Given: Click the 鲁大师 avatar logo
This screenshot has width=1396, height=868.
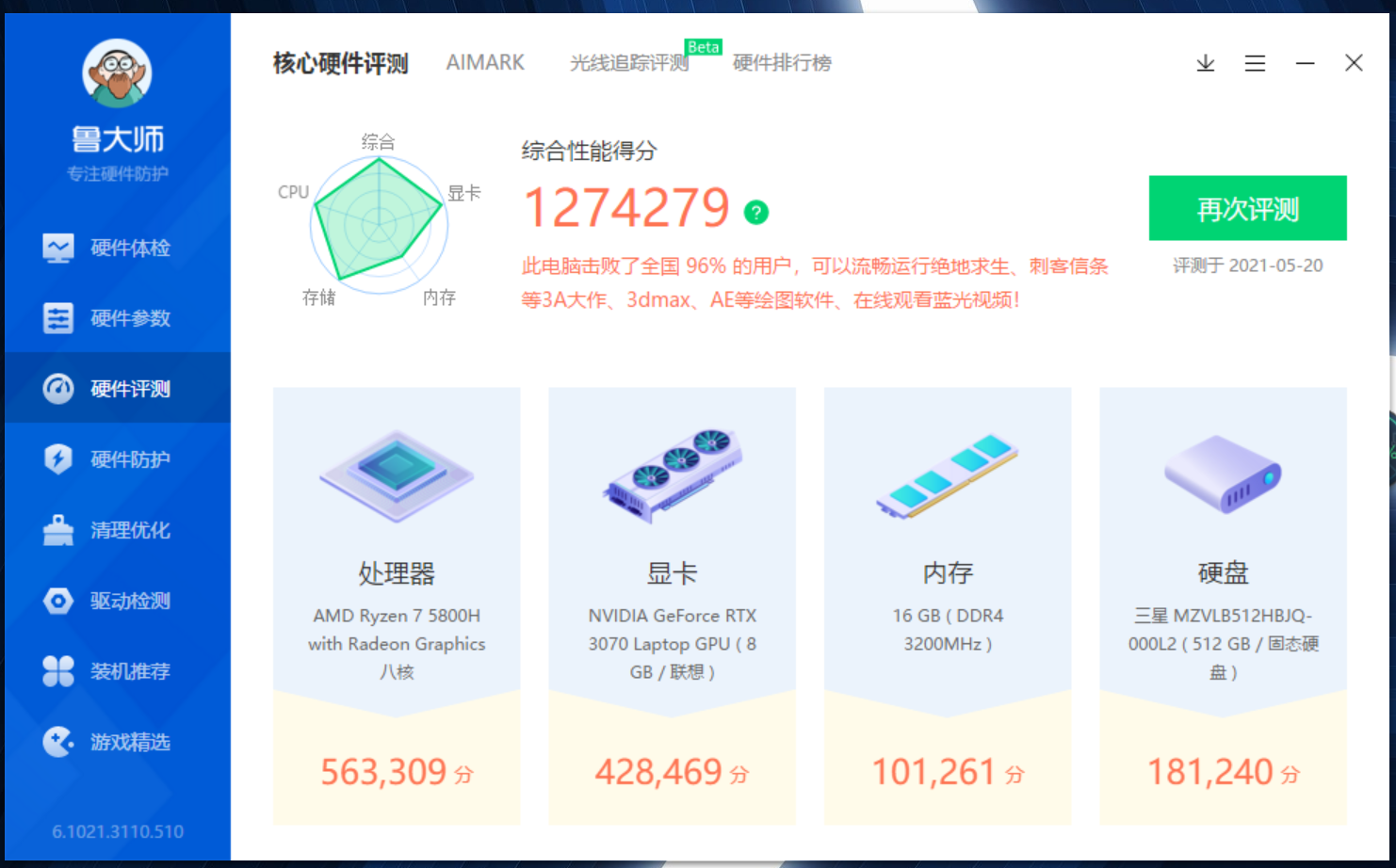Looking at the screenshot, I should pos(118,73).
